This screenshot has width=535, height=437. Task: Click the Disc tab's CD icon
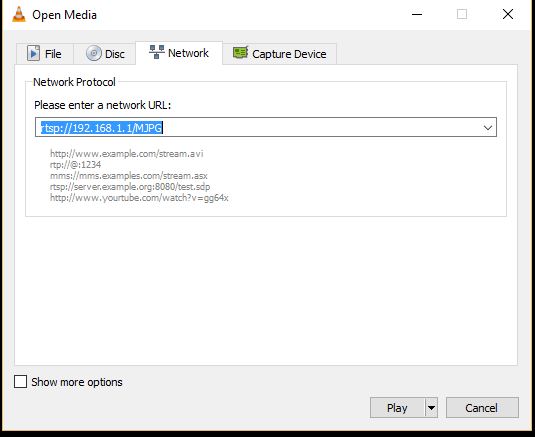(x=93, y=53)
